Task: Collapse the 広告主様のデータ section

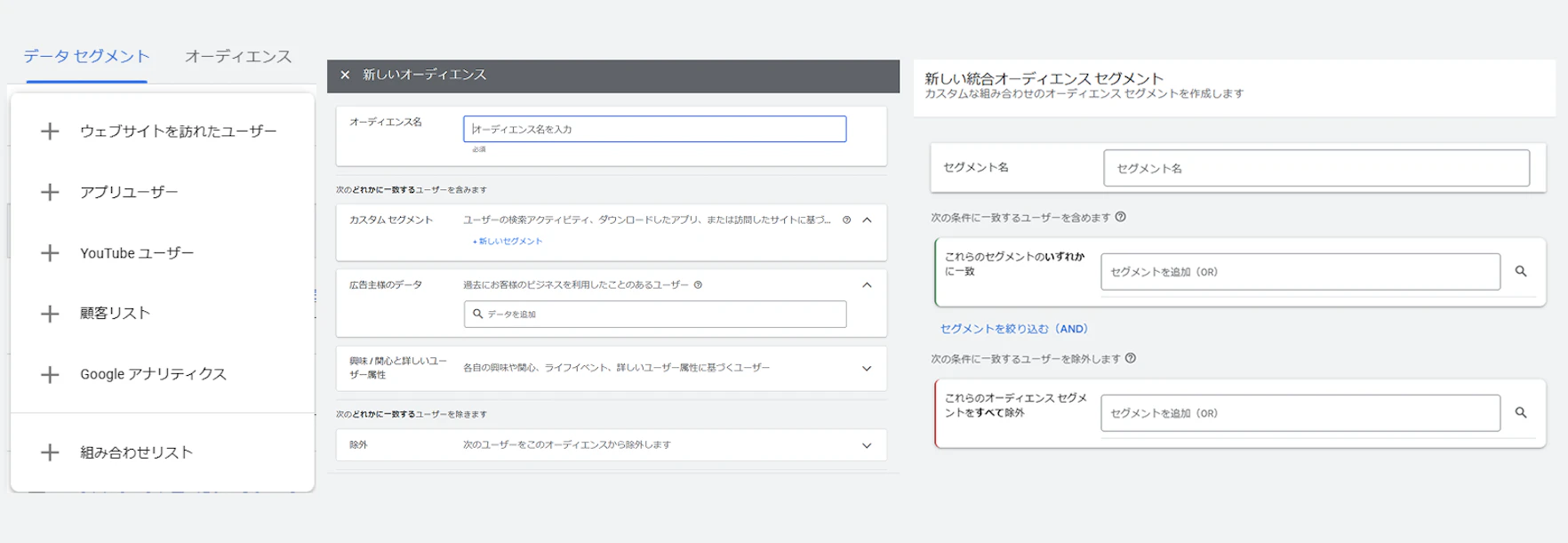Action: (867, 285)
